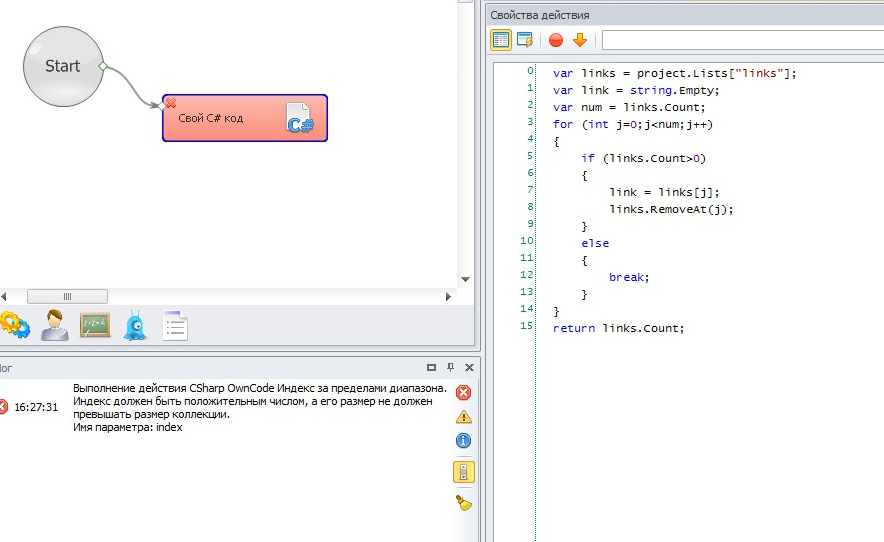The image size is (884, 542).
Task: Click the red cross marker on C# block
Action: tap(171, 103)
